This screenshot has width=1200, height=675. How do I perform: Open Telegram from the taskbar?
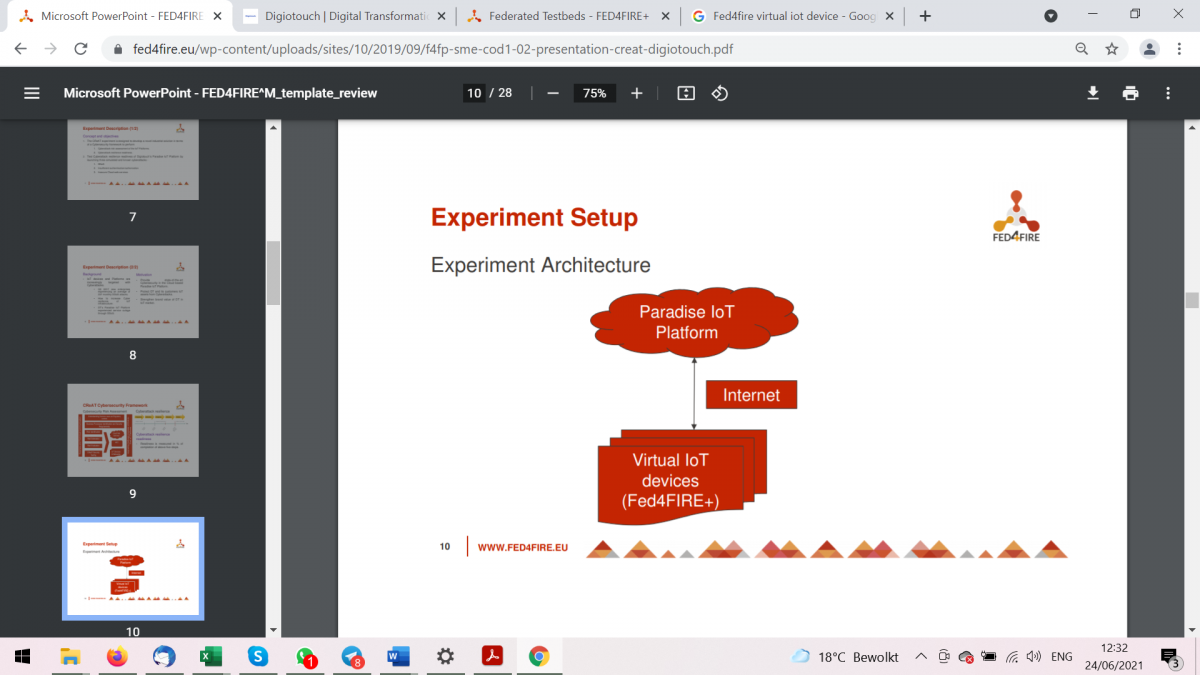tap(352, 656)
